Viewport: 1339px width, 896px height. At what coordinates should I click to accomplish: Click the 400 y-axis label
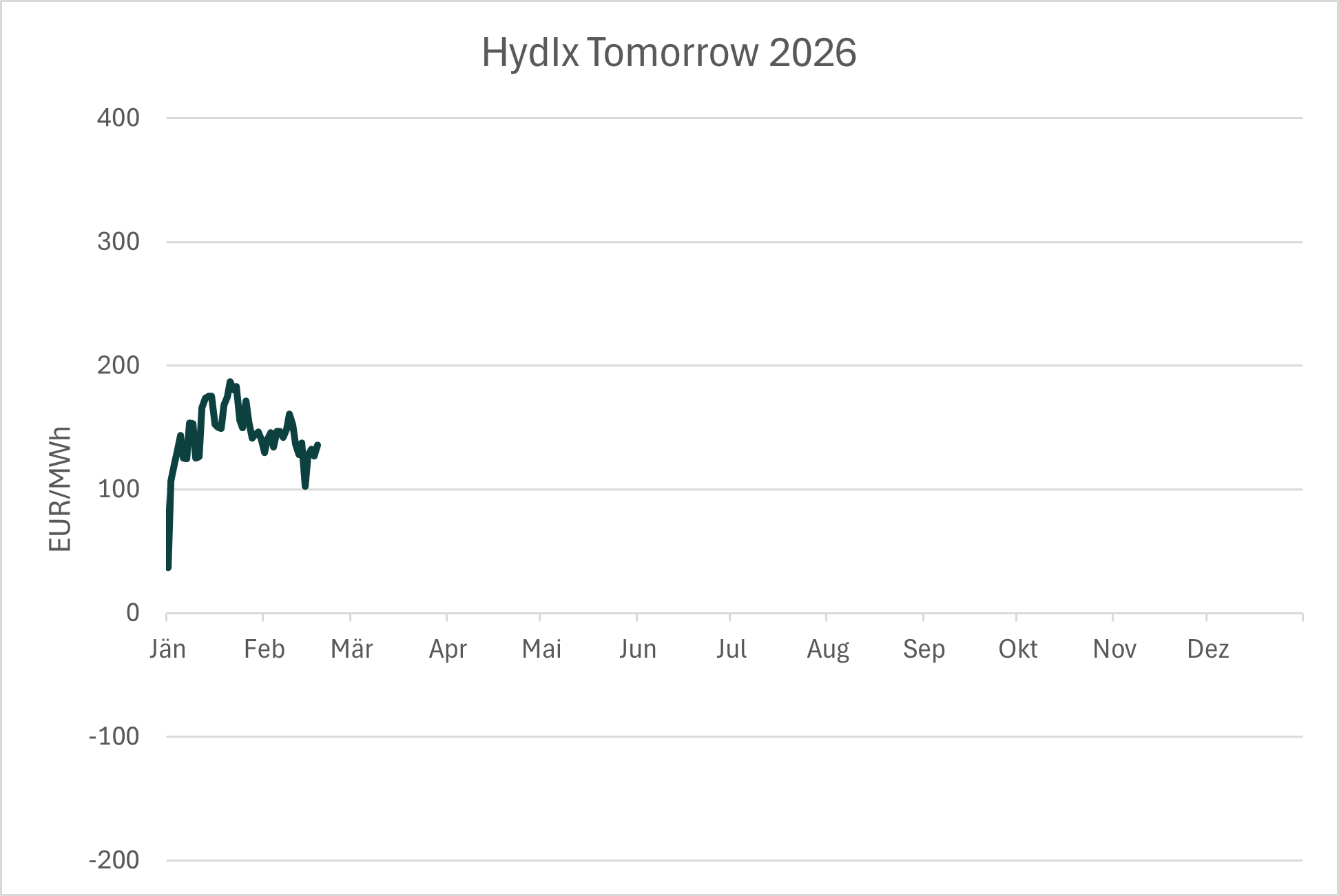pos(118,118)
